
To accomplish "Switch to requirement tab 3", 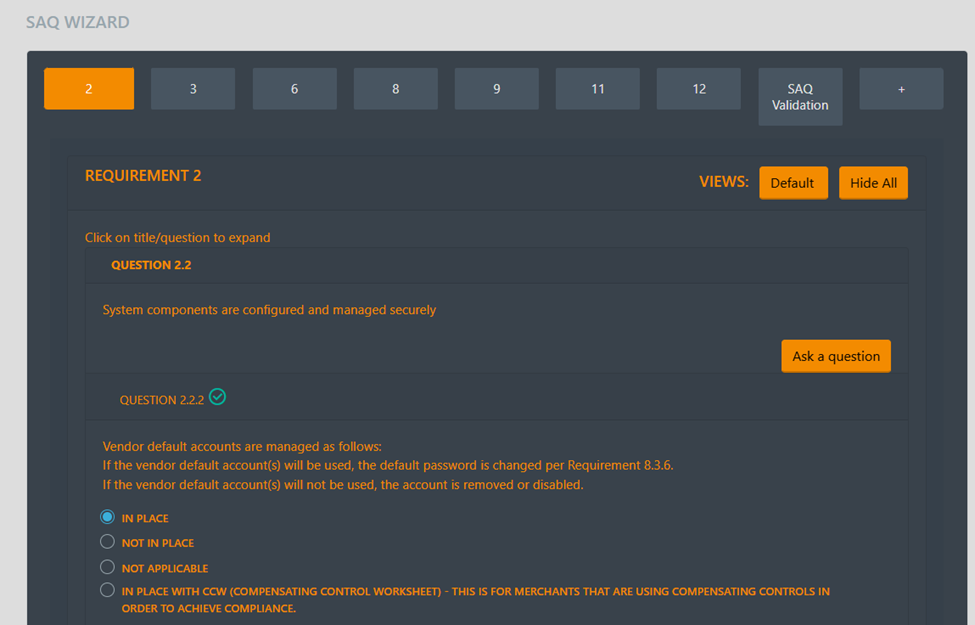I will coord(193,89).
